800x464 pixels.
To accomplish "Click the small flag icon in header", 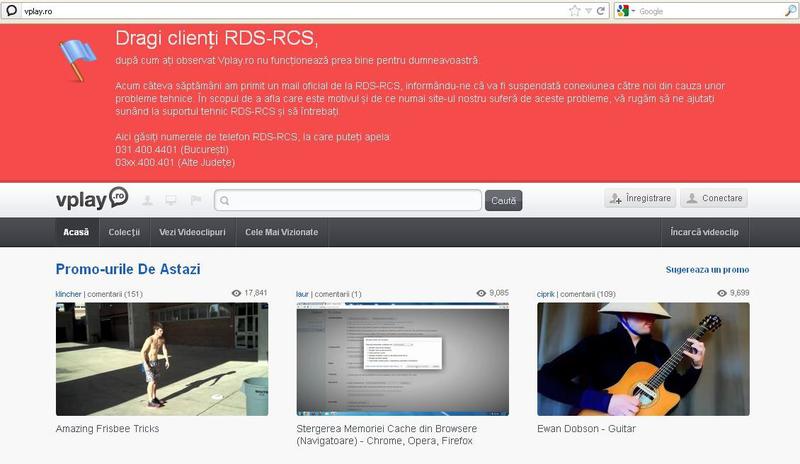I will coord(195,200).
